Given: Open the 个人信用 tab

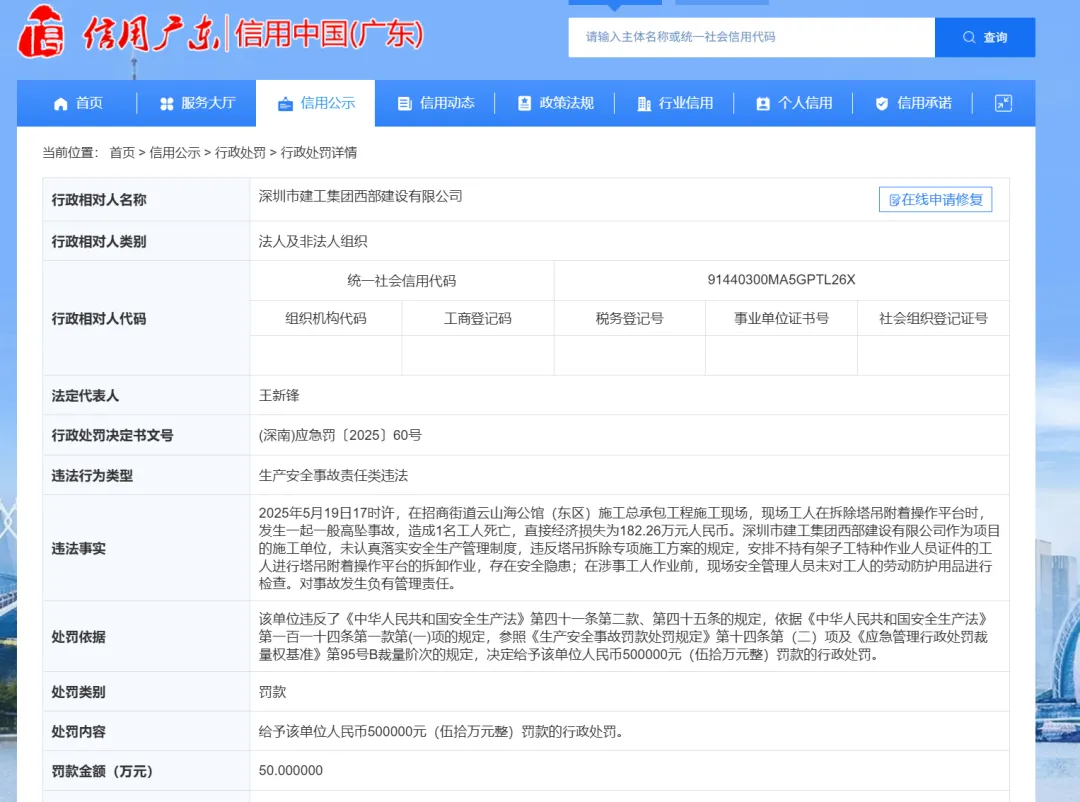Looking at the screenshot, I should coord(793,103).
